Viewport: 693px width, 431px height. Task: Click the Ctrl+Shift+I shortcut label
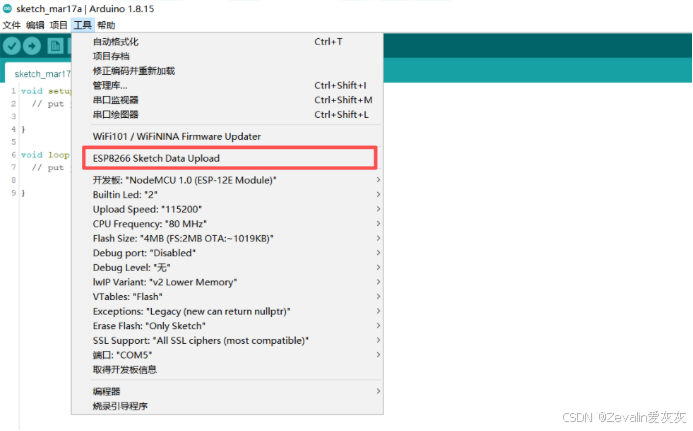coord(340,85)
